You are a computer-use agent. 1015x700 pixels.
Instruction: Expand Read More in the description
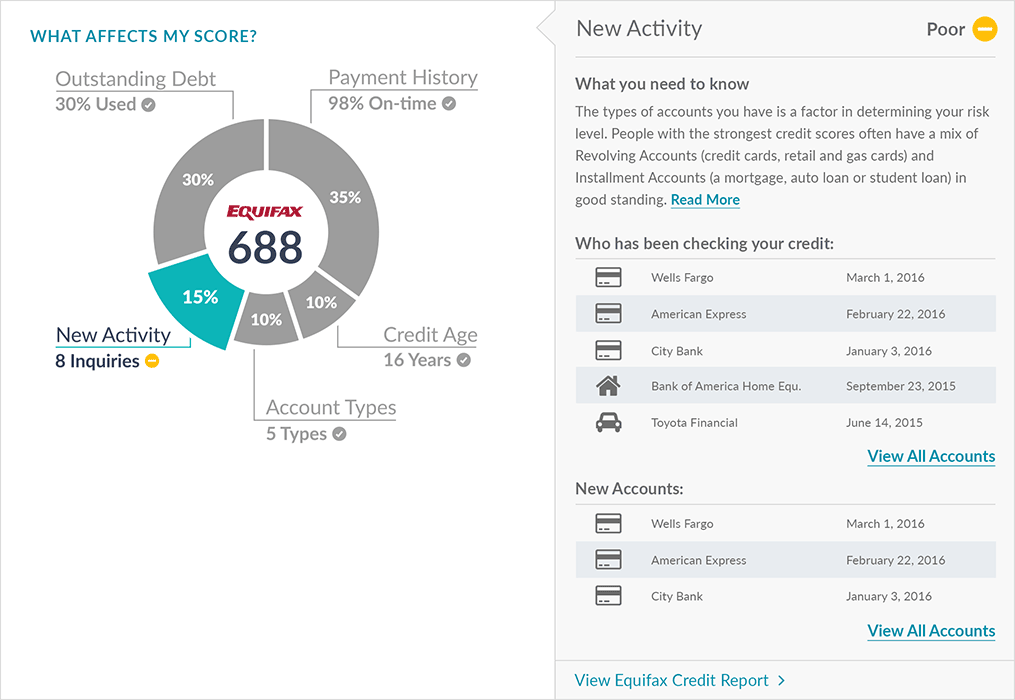705,200
